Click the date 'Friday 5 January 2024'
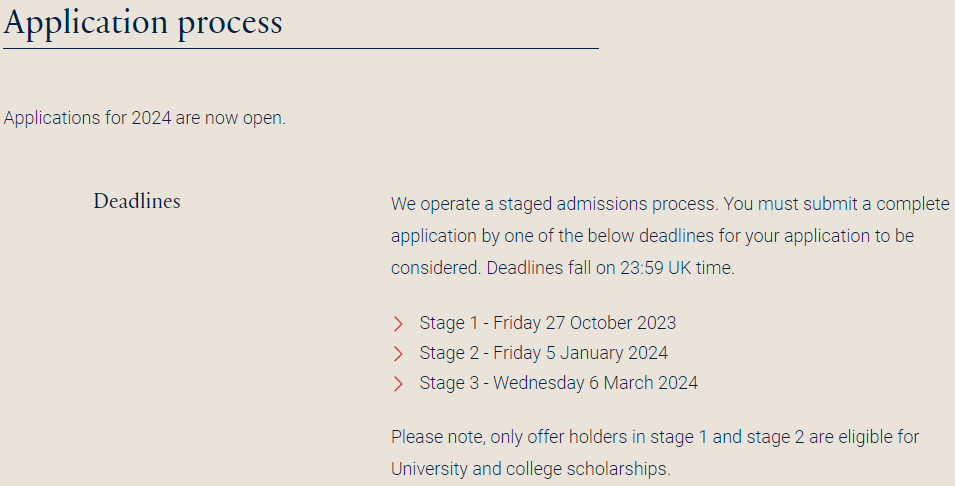This screenshot has height=486, width=955. pos(580,353)
